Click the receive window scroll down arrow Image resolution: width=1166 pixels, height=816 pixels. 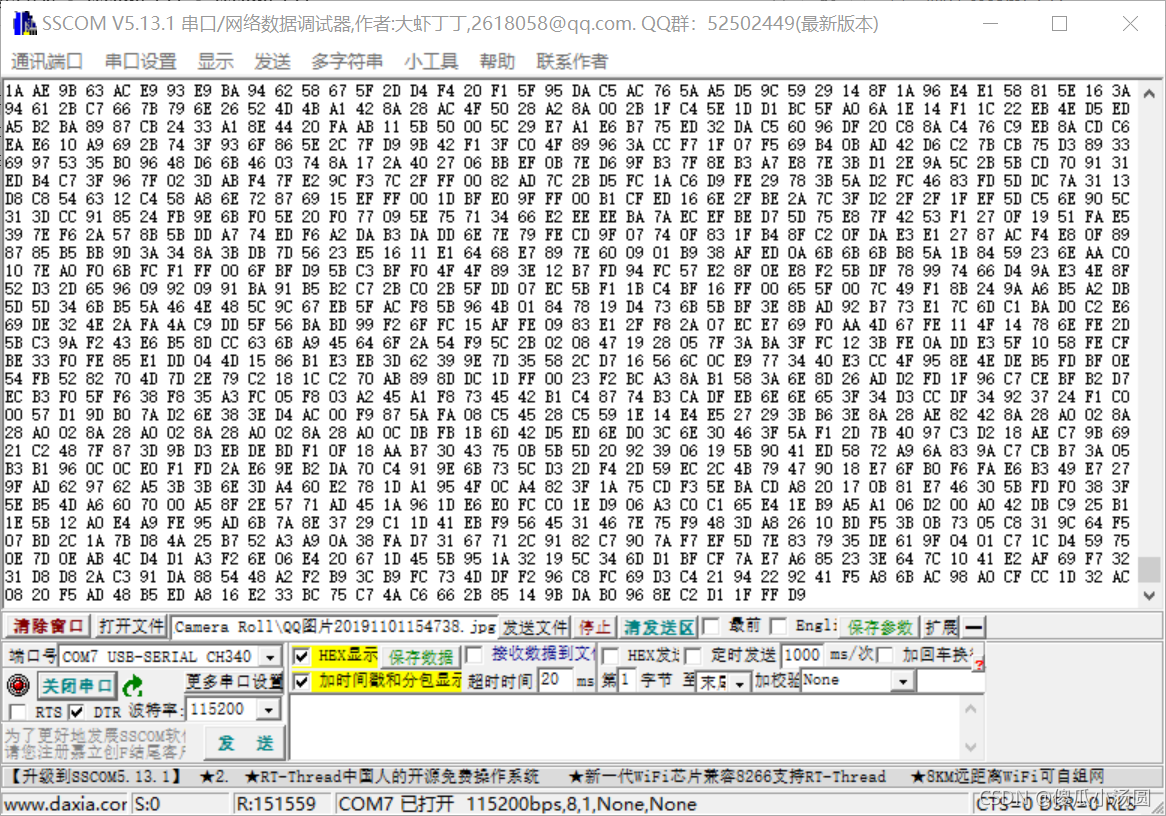[x=1150, y=595]
